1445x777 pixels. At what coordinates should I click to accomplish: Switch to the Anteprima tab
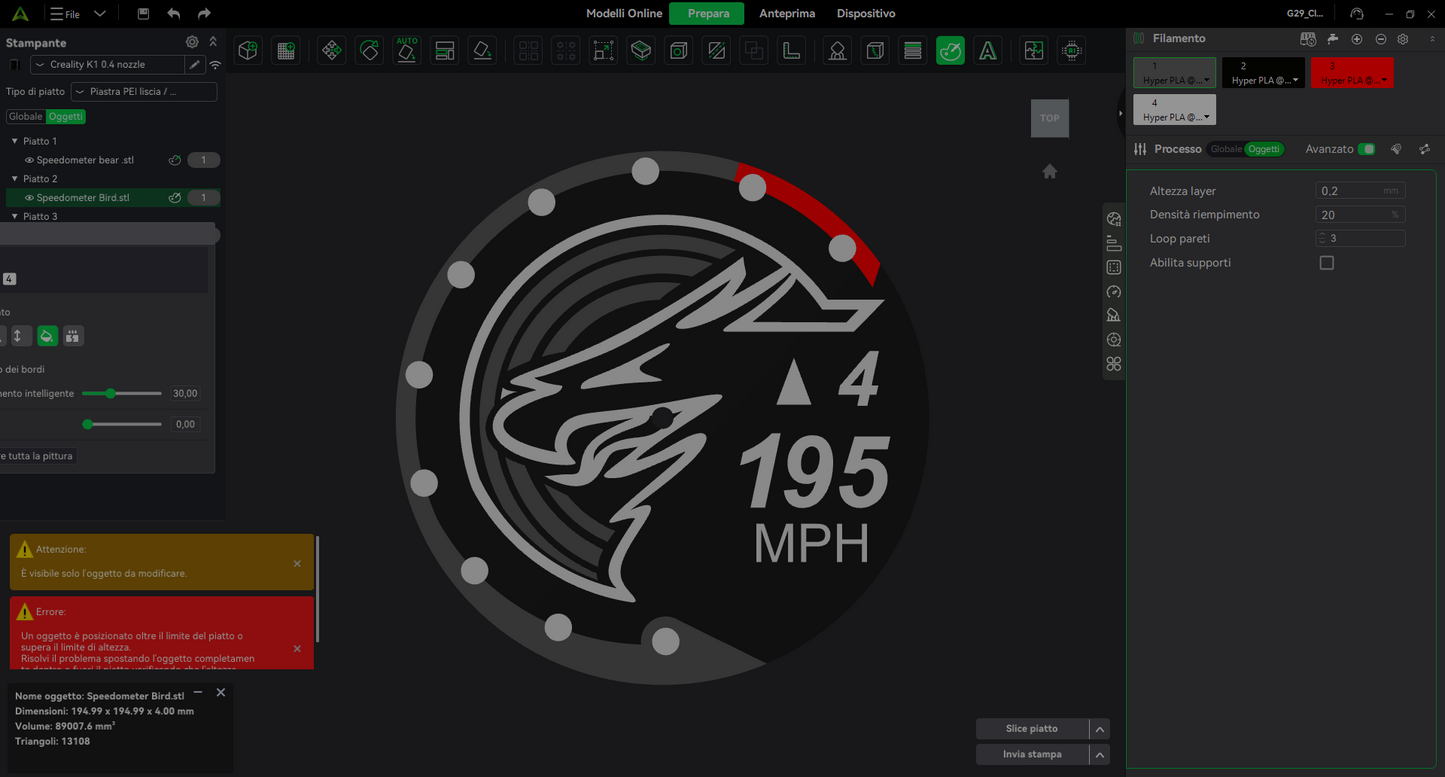point(787,13)
